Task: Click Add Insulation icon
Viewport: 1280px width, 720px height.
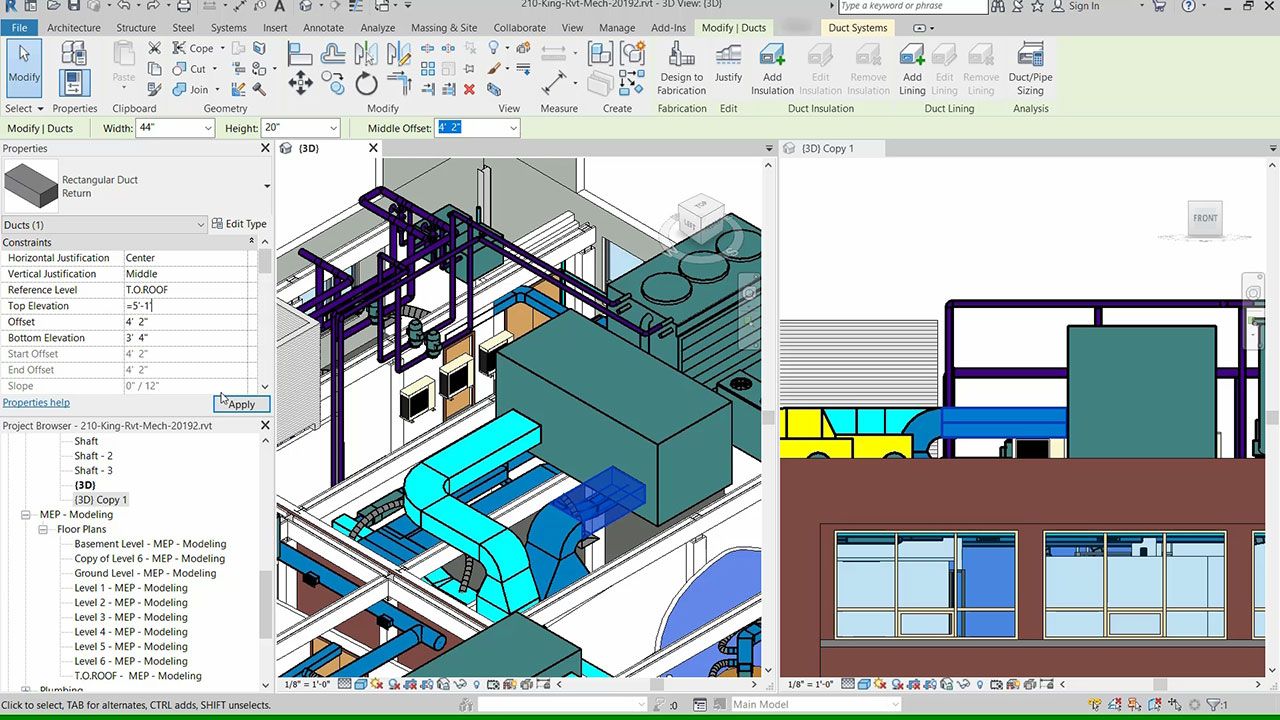Action: click(772, 68)
